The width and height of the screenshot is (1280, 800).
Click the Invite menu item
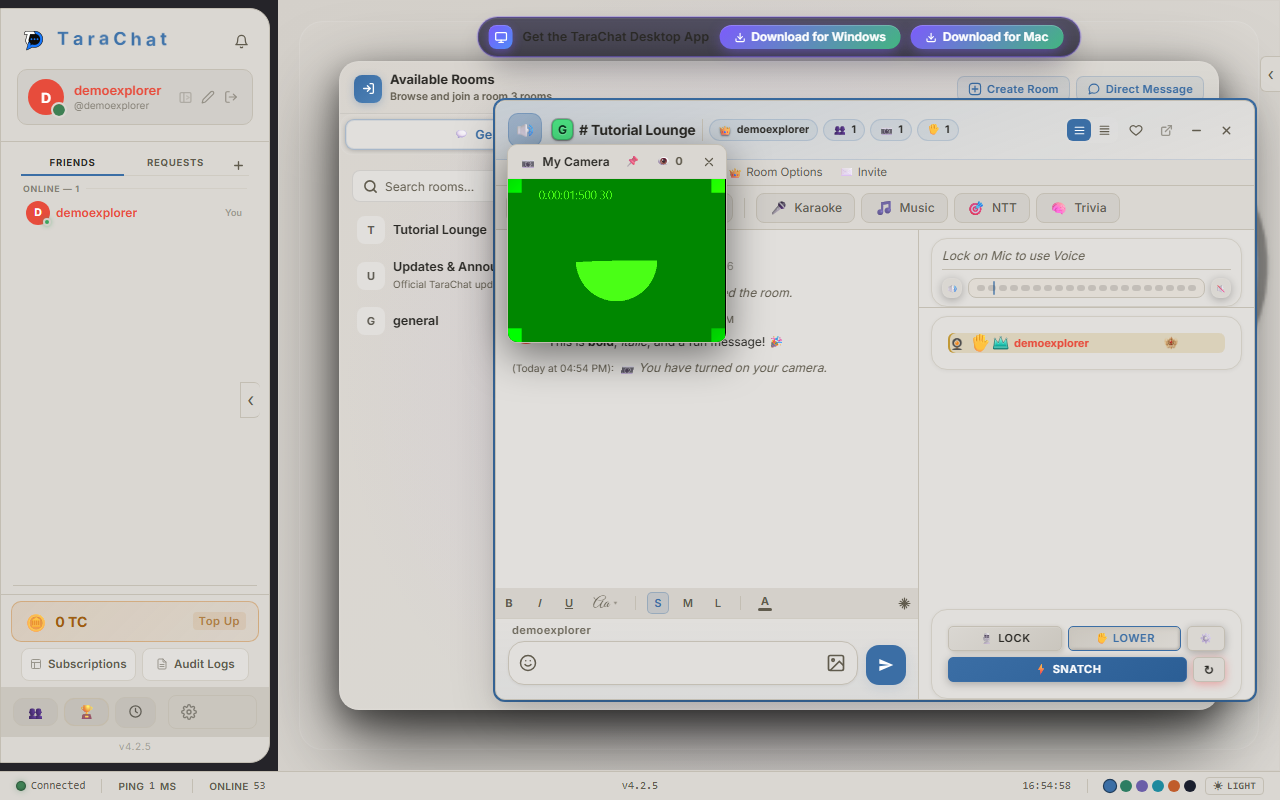(864, 172)
